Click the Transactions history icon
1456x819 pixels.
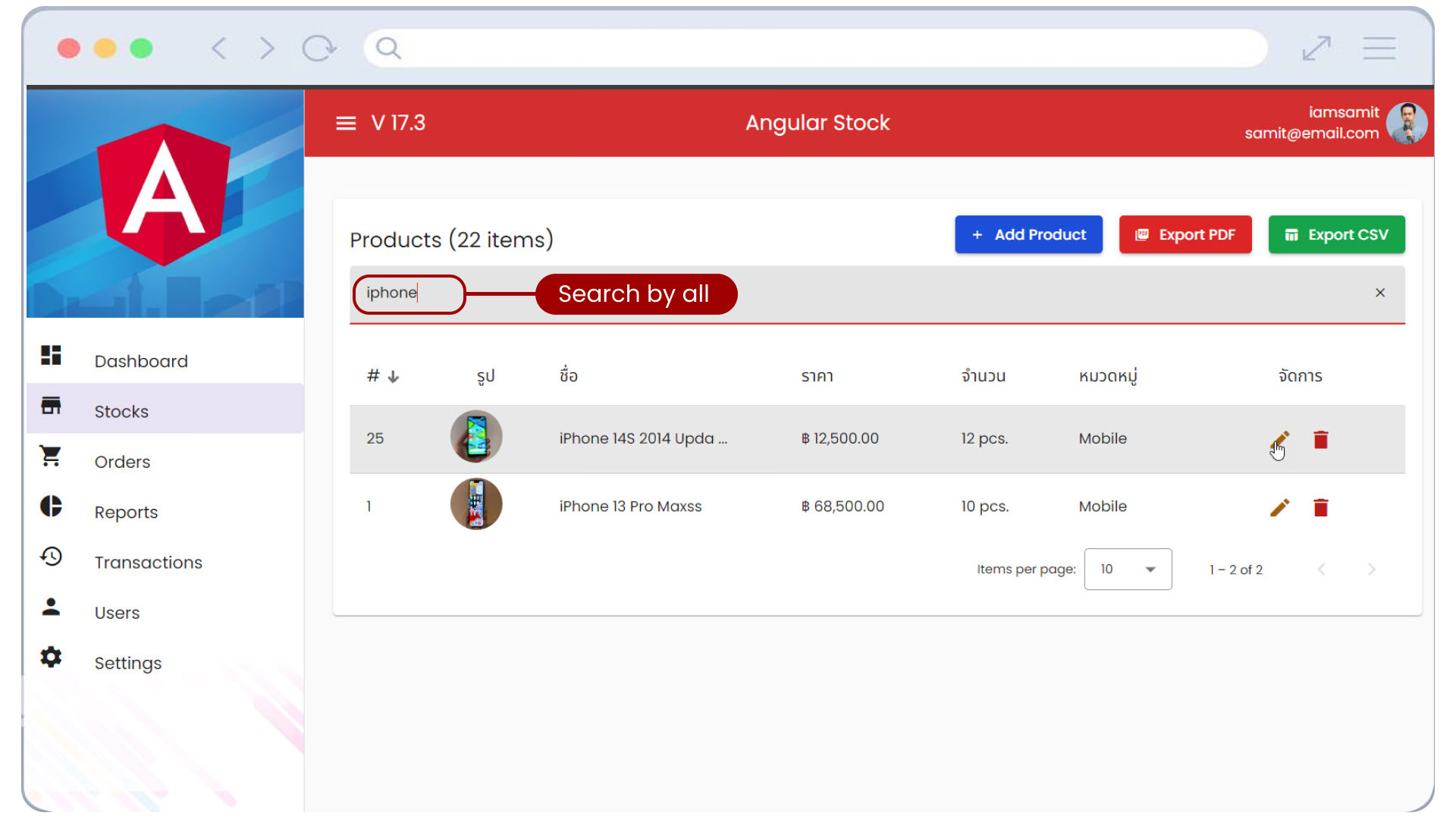pos(51,557)
